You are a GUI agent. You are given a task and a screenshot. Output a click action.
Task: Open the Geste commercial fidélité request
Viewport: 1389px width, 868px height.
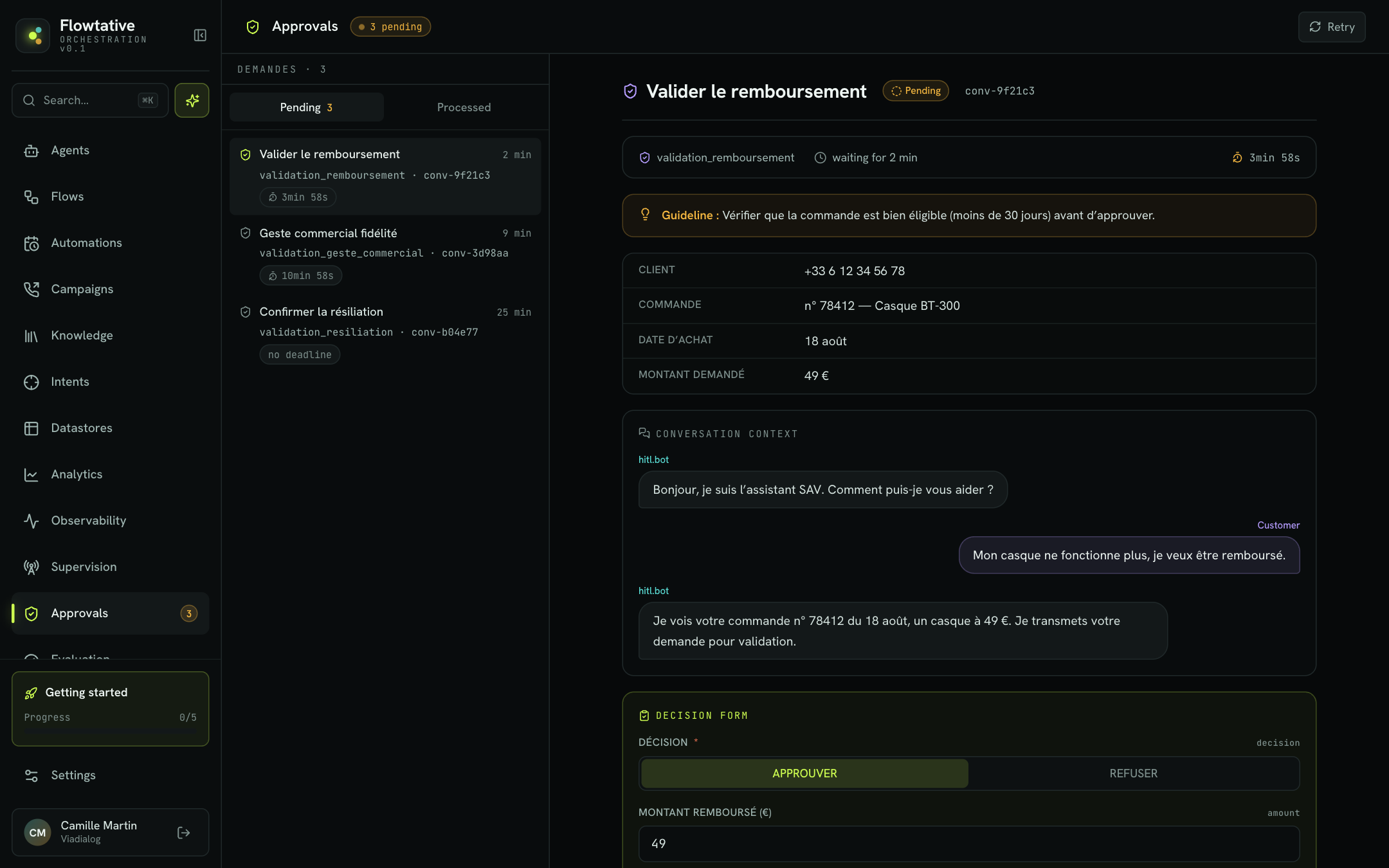coord(385,255)
